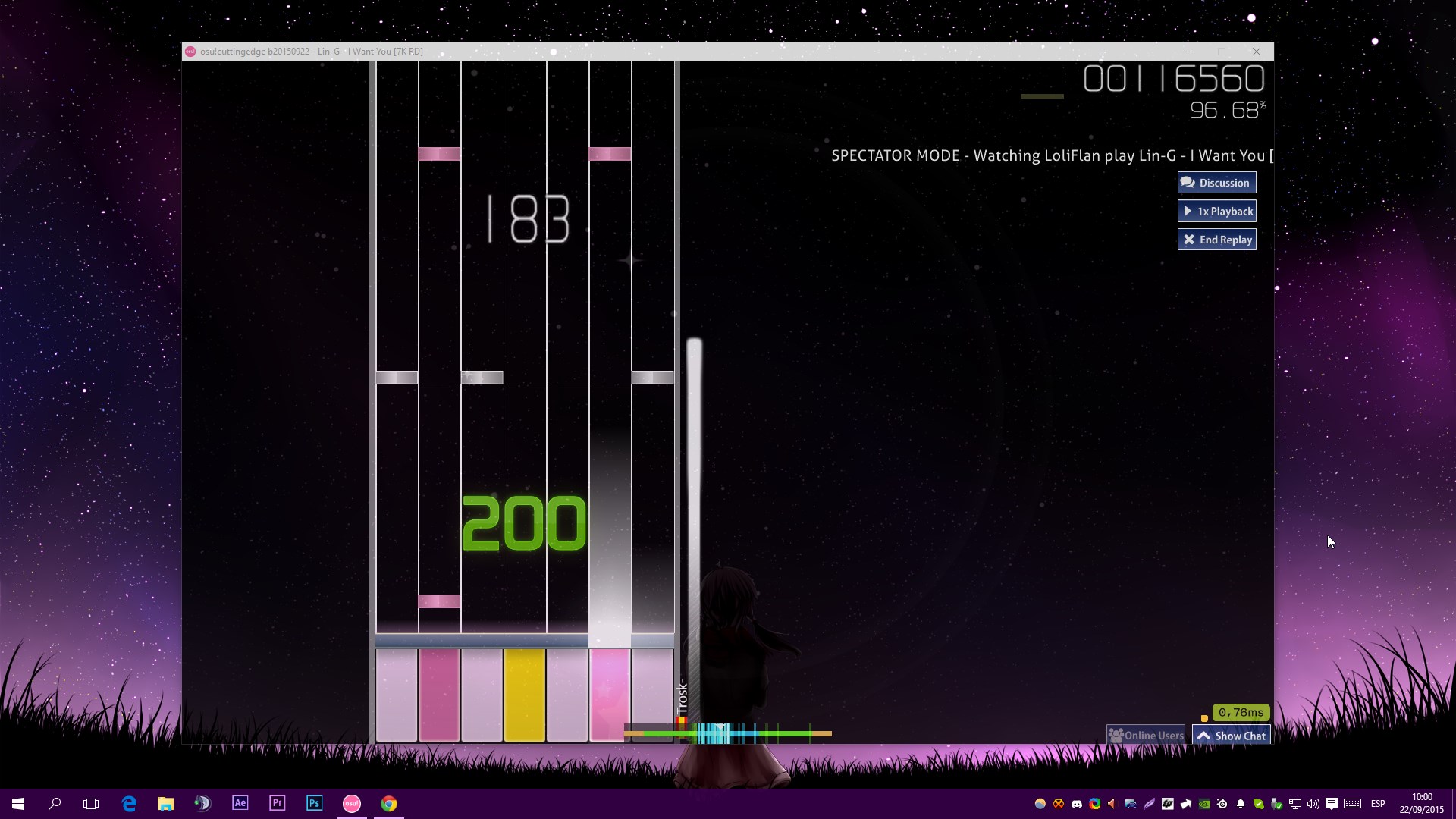The height and width of the screenshot is (819, 1456).
Task: Click Safely Remove Hardware tray icon
Action: [1277, 804]
